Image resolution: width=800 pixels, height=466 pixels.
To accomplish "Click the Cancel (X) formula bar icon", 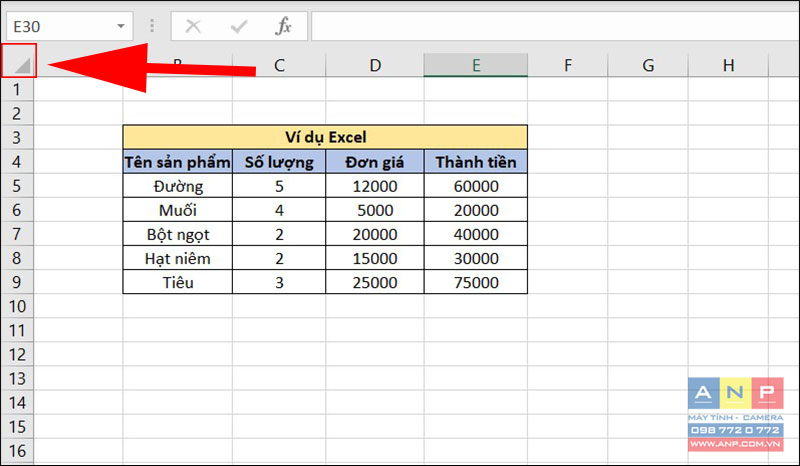I will coord(193,26).
